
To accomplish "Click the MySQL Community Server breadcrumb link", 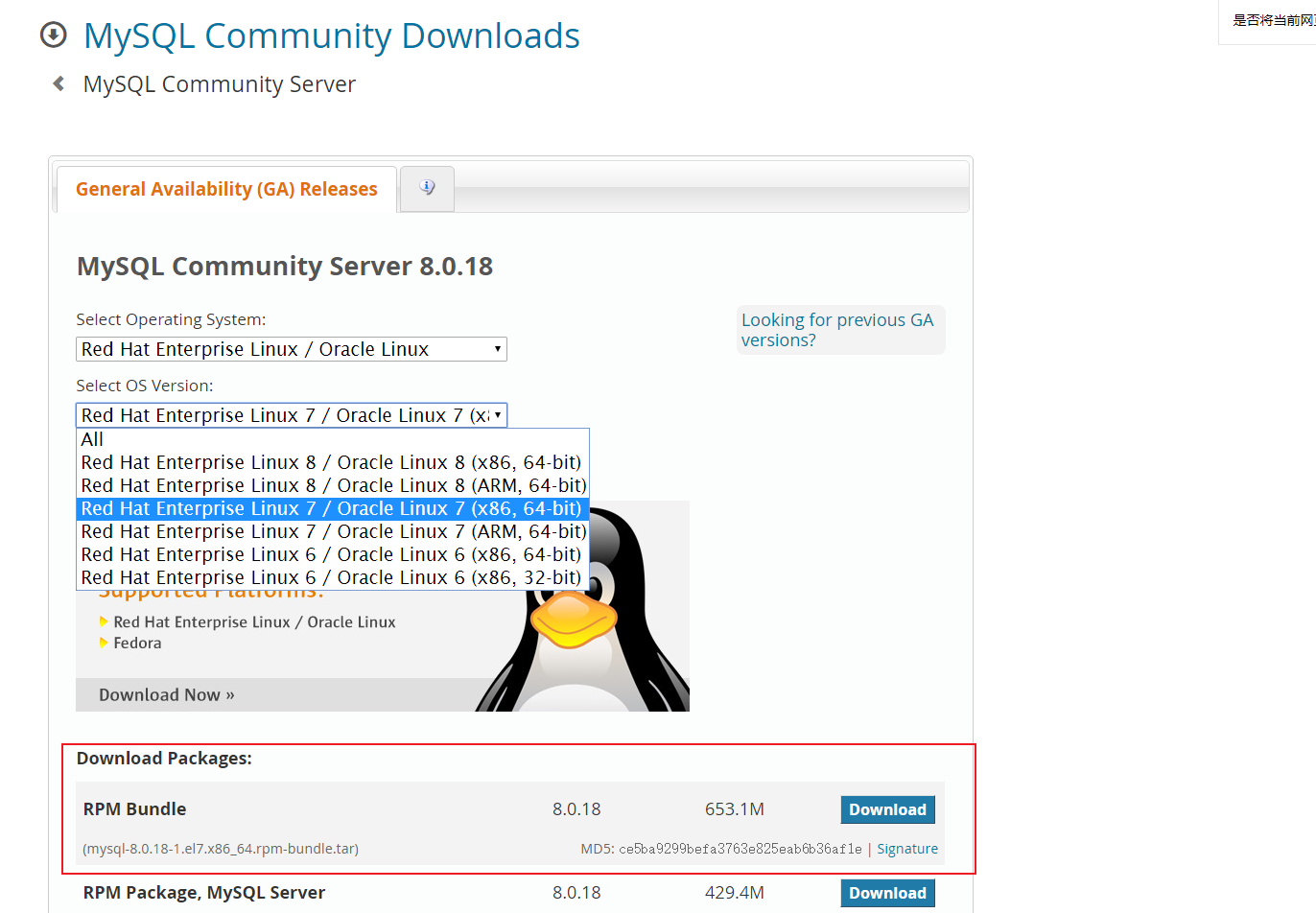I will pos(220,84).
